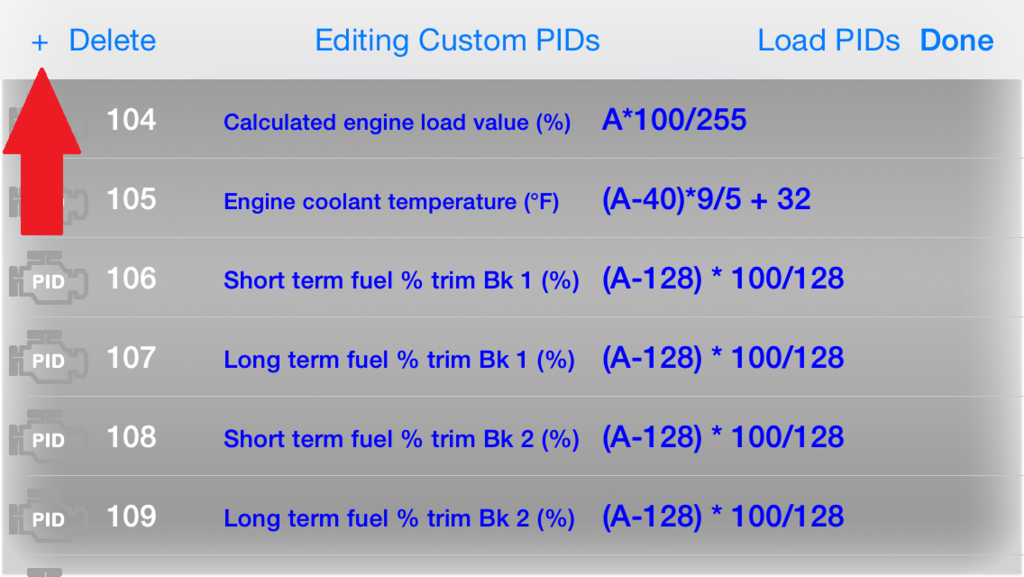Select Engine coolant temperature (°F) entry

click(x=391, y=201)
